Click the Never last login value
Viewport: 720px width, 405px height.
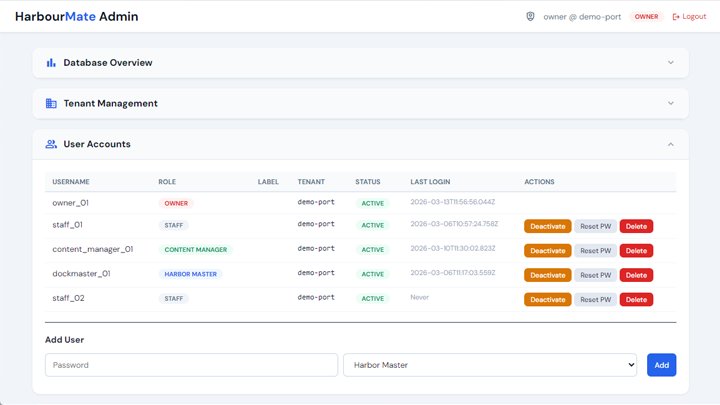click(x=420, y=298)
